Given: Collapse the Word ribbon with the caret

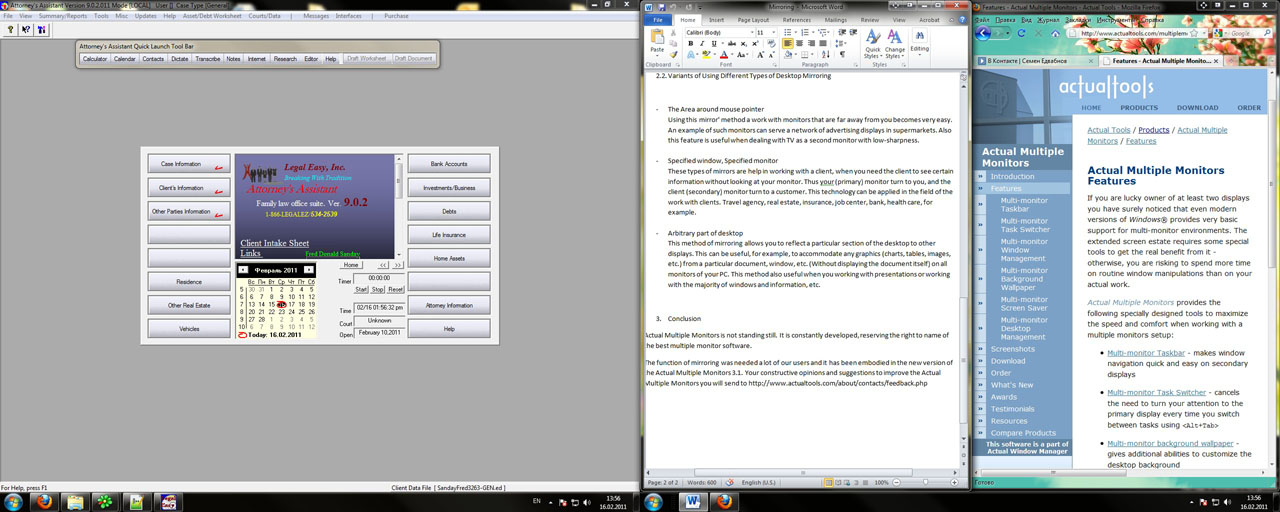Looking at the screenshot, I should 951,20.
